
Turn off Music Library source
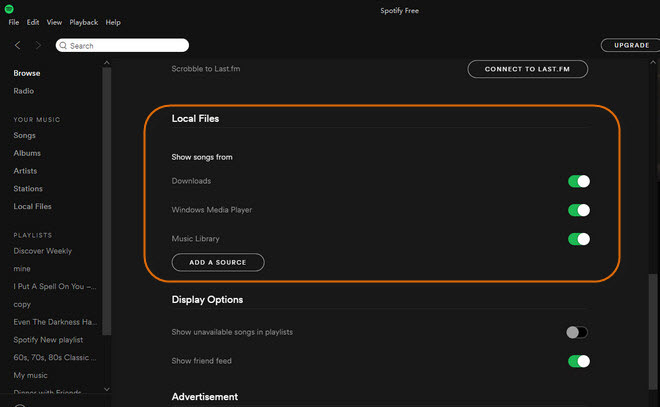[578, 239]
